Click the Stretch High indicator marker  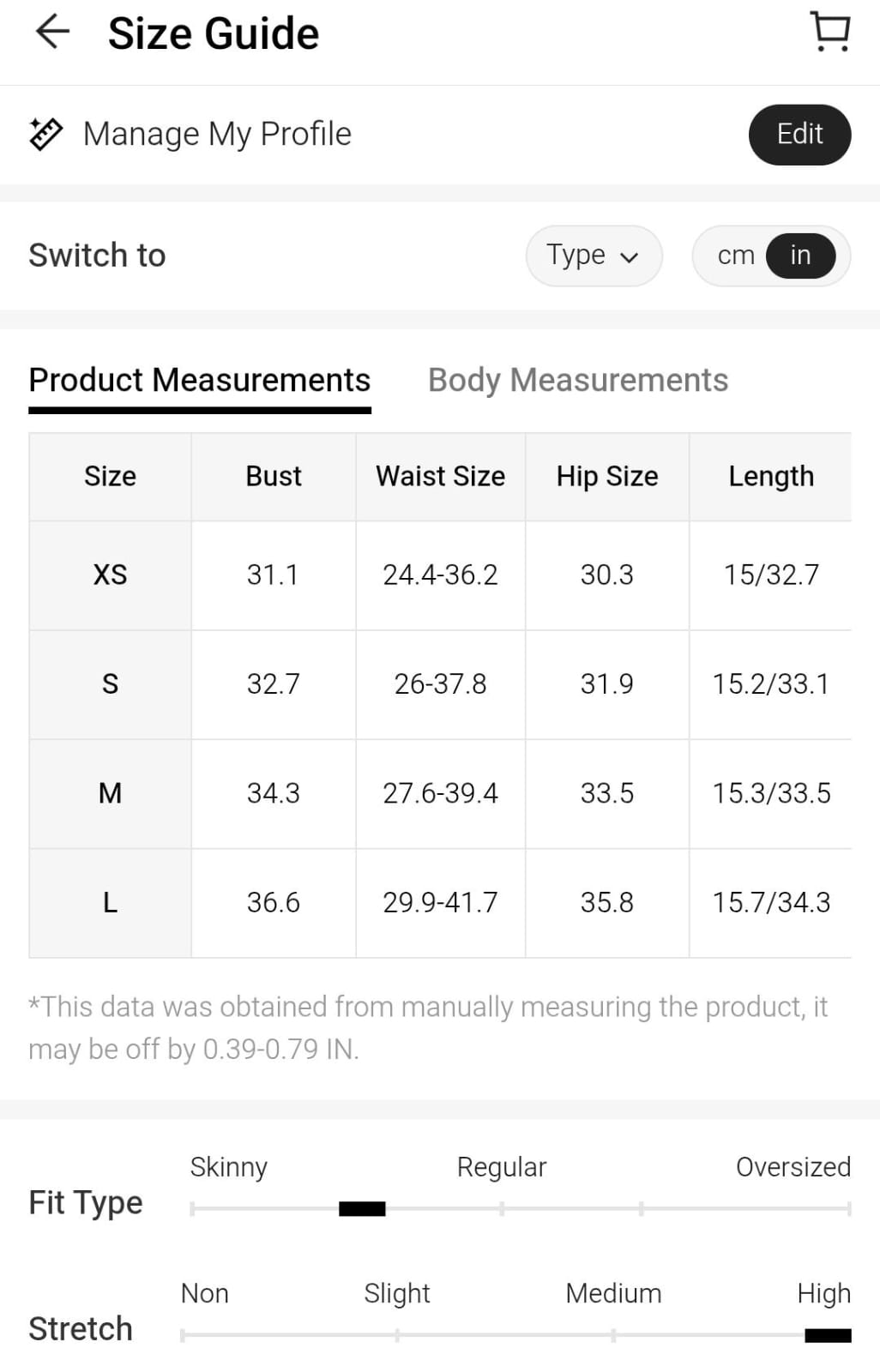click(828, 1335)
